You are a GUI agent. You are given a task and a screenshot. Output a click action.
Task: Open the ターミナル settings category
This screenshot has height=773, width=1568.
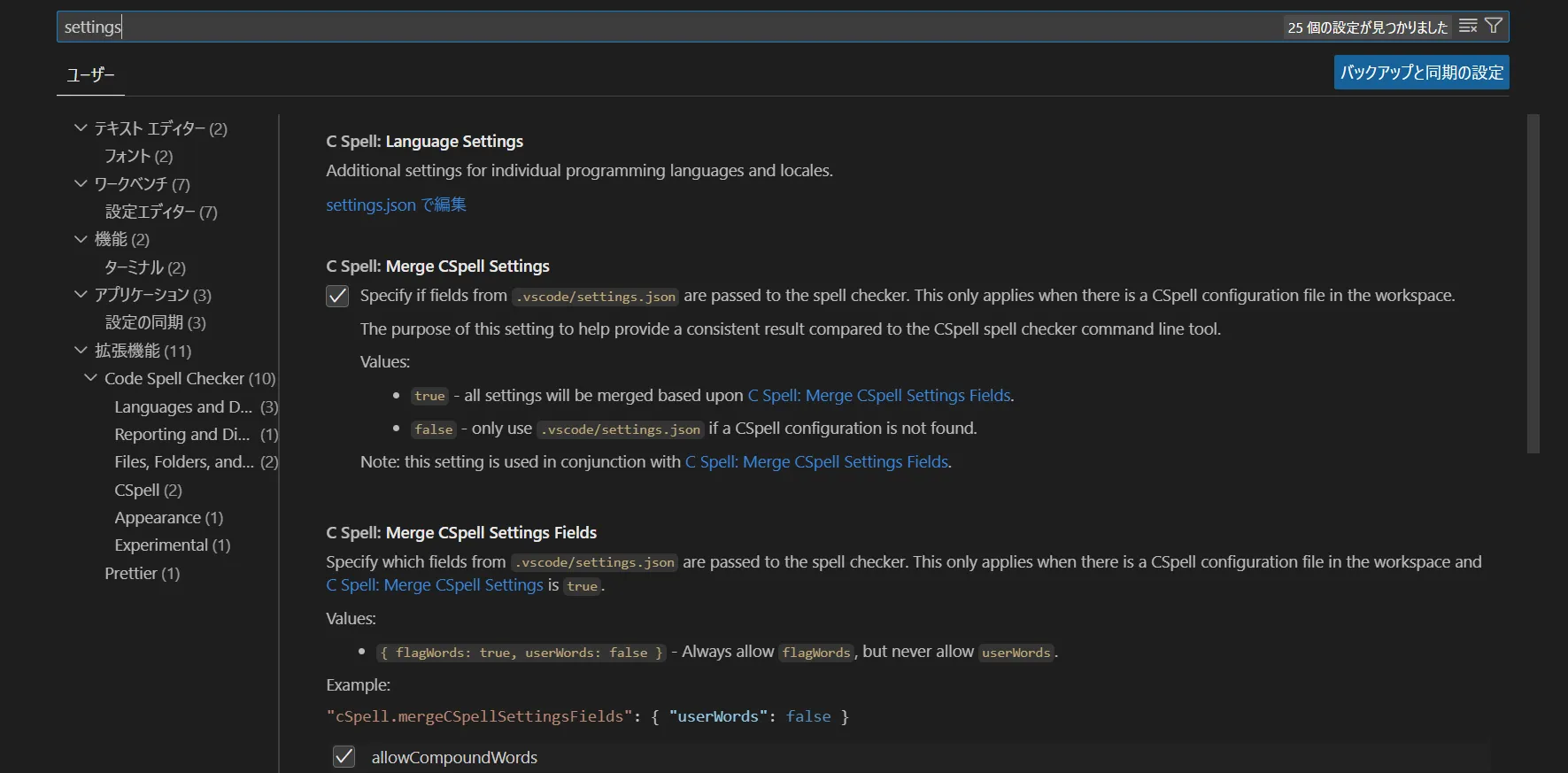tap(144, 267)
